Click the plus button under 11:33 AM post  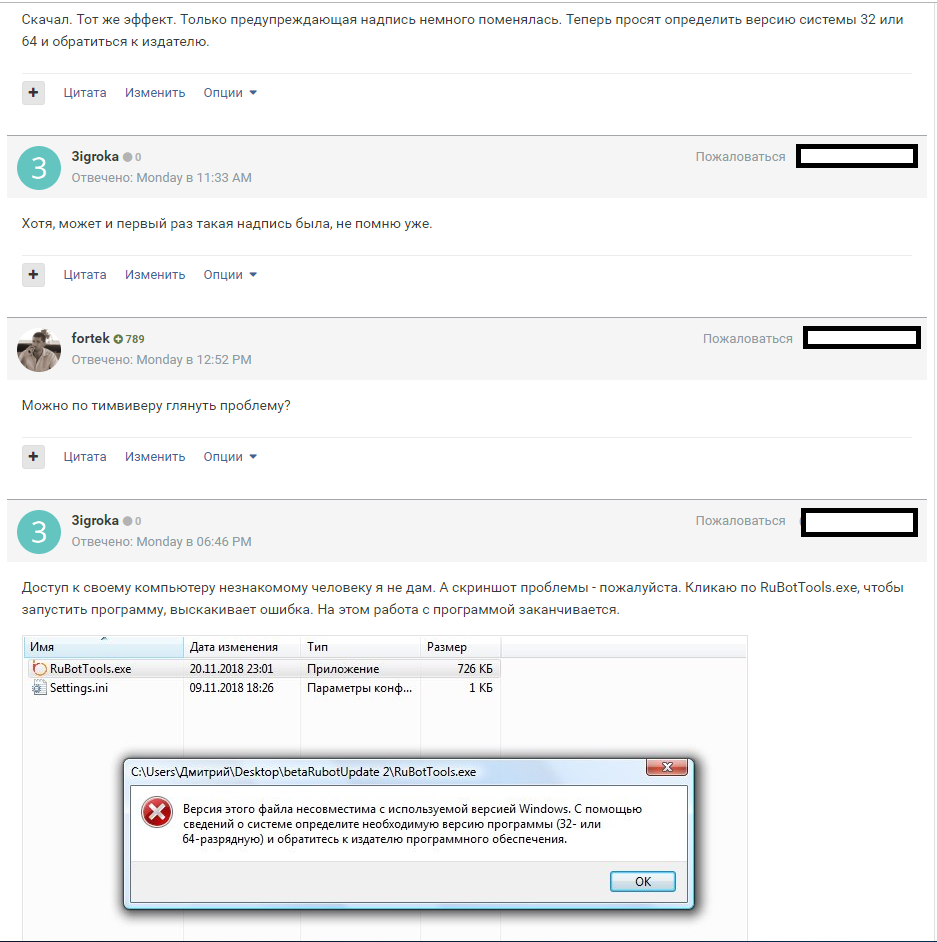click(x=34, y=275)
